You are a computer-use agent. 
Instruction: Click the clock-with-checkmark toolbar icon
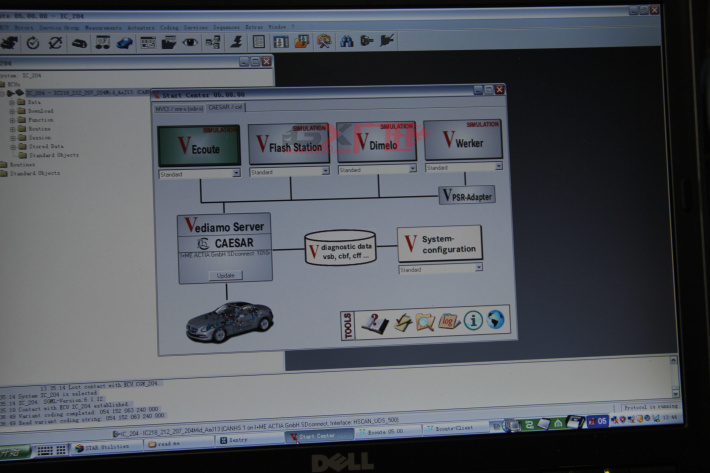(33, 43)
